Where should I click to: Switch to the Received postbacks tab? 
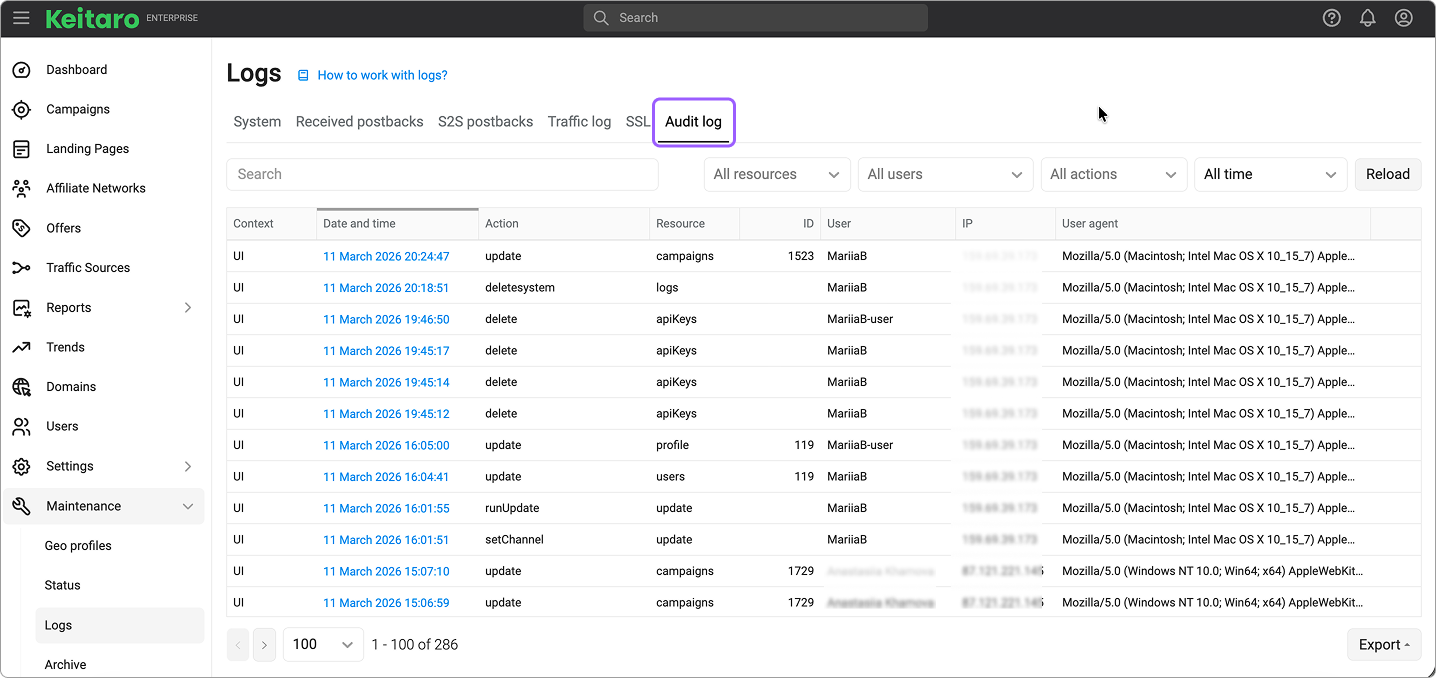[x=359, y=122]
